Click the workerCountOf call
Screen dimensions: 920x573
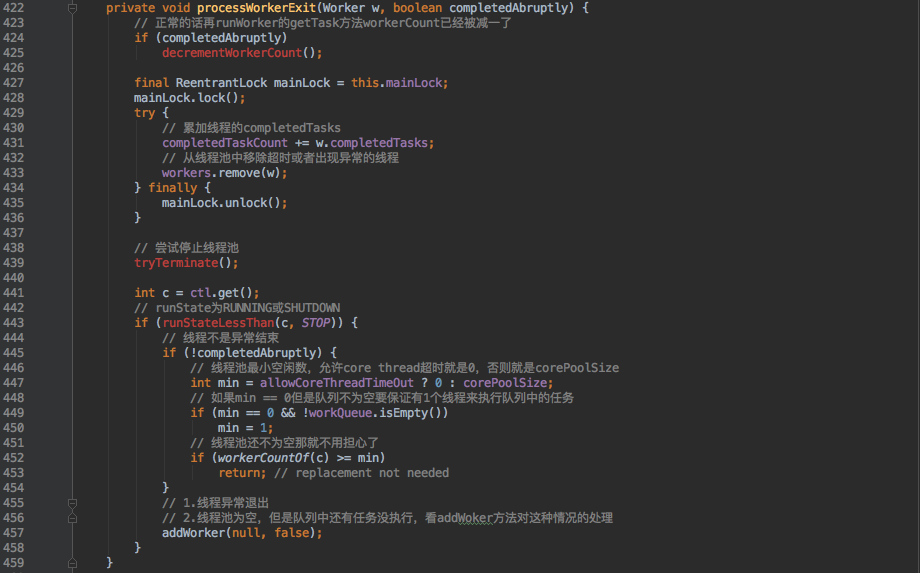[263, 458]
